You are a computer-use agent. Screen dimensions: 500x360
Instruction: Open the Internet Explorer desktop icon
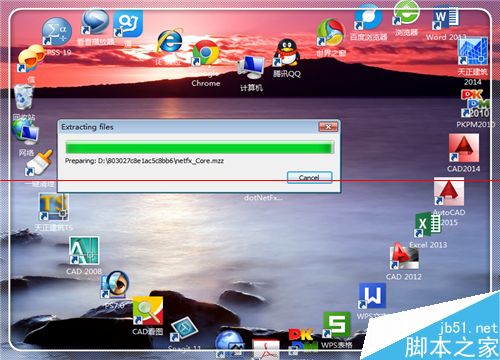(170, 41)
